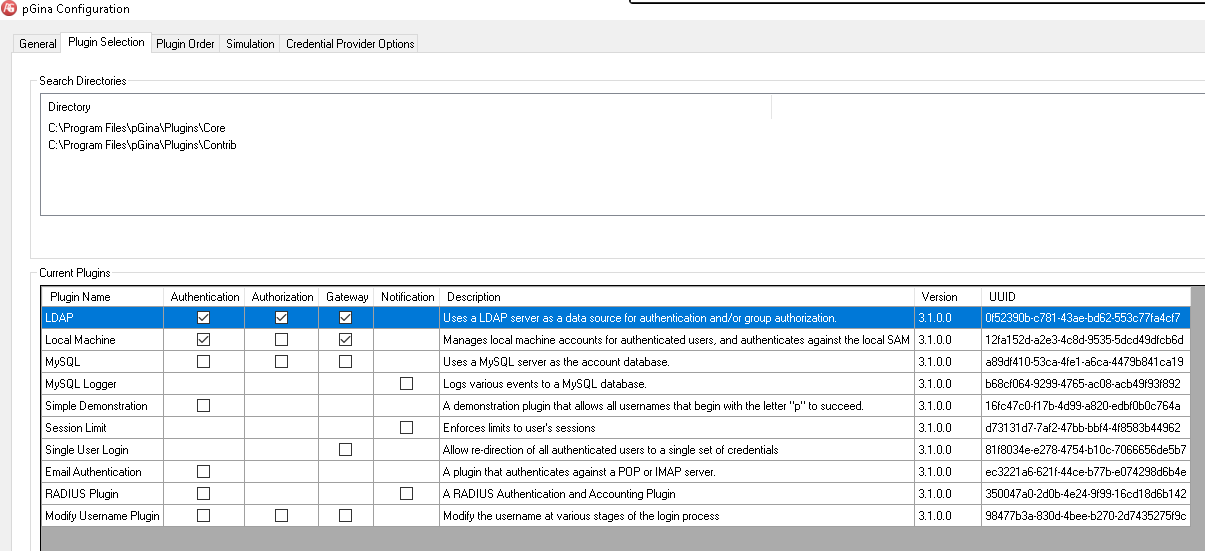Check MySQL Logger Notification checkbox
This screenshot has height=551, width=1205.
click(x=407, y=384)
